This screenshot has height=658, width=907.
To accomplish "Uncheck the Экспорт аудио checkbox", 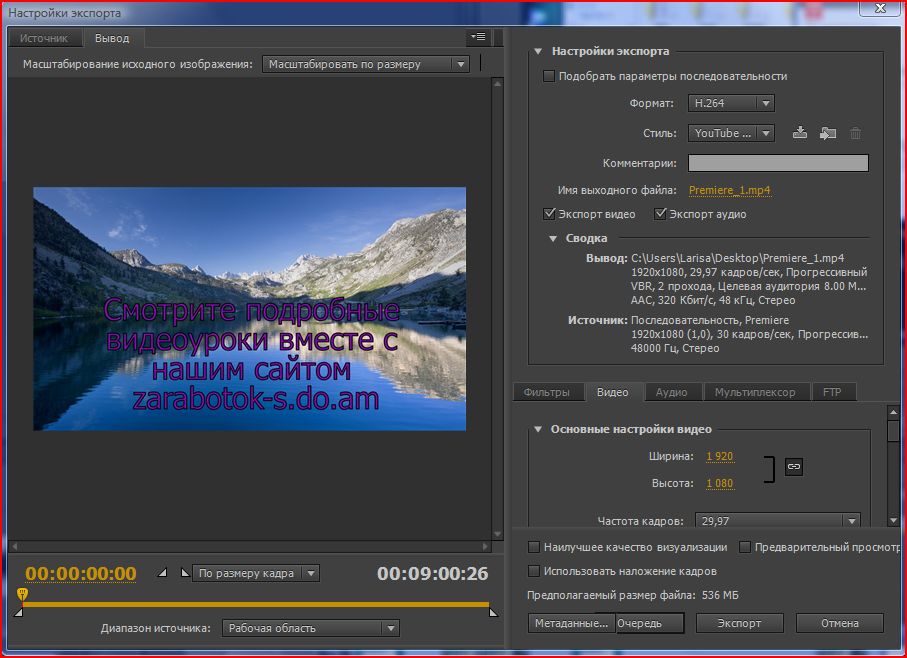I will 660,214.
